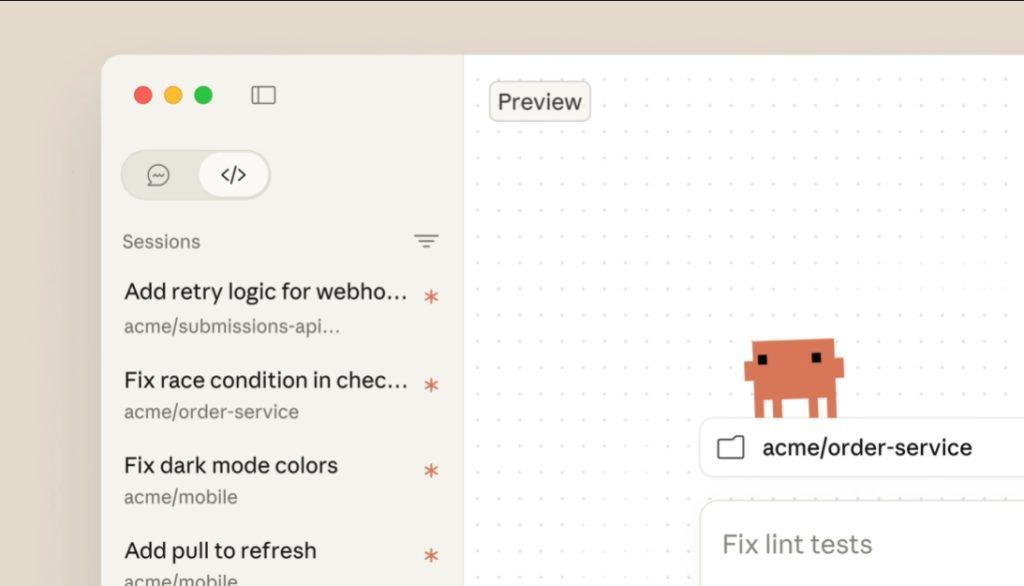Toggle the sidebar panel icon
The image size is (1024, 586).
point(263,95)
